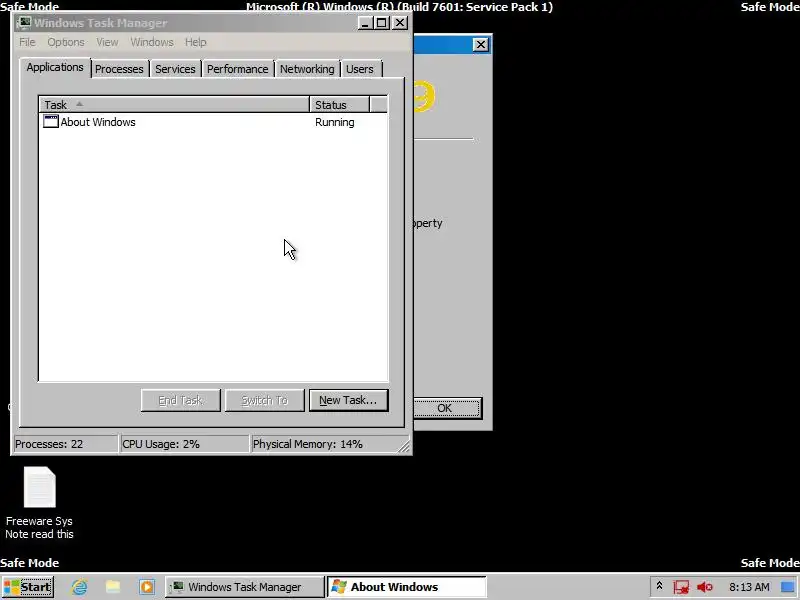This screenshot has width=800, height=600.
Task: Select the About Windows task row
Action: pyautogui.click(x=213, y=122)
